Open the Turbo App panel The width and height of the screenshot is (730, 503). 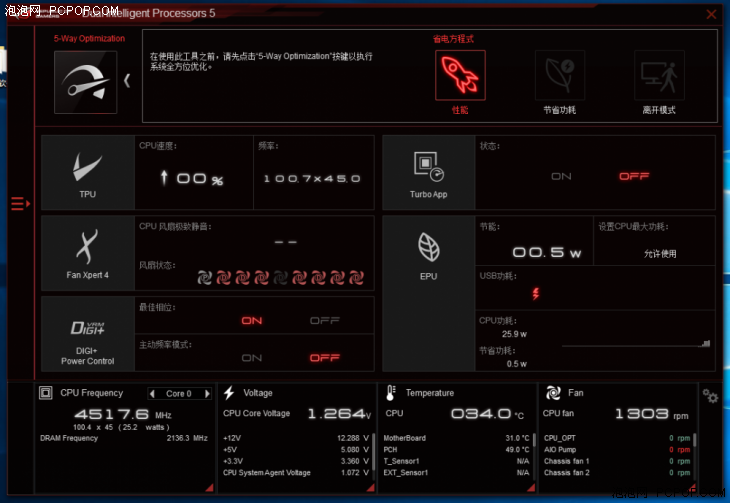pyautogui.click(x=428, y=173)
